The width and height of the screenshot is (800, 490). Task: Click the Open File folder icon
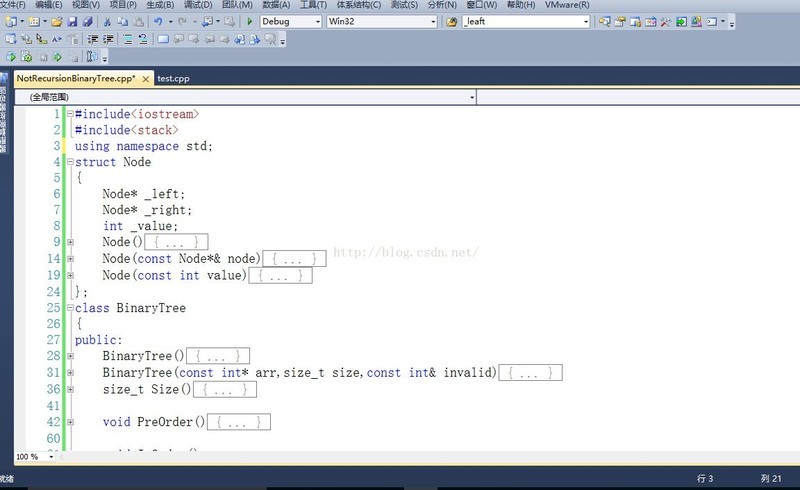click(57, 21)
